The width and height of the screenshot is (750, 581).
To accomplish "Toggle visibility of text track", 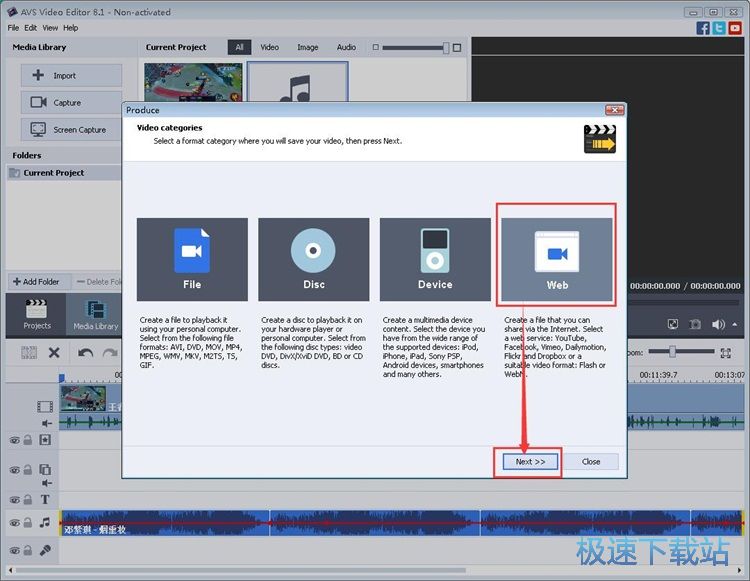I will 14,500.
